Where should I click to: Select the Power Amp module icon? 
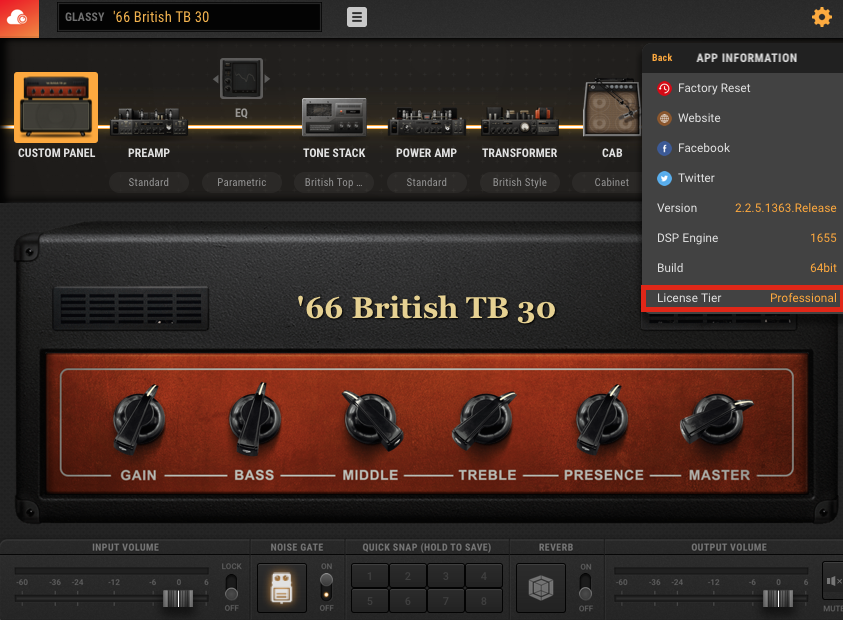(426, 121)
